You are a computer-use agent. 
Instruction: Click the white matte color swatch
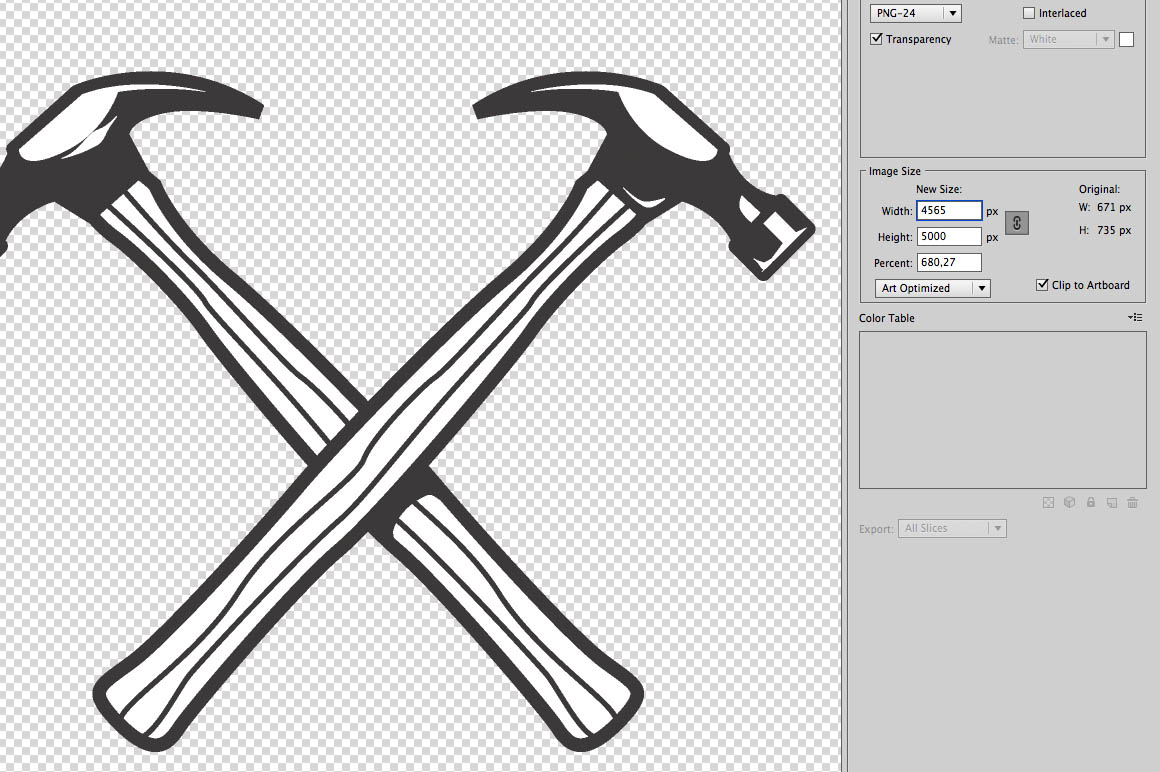click(x=1126, y=40)
